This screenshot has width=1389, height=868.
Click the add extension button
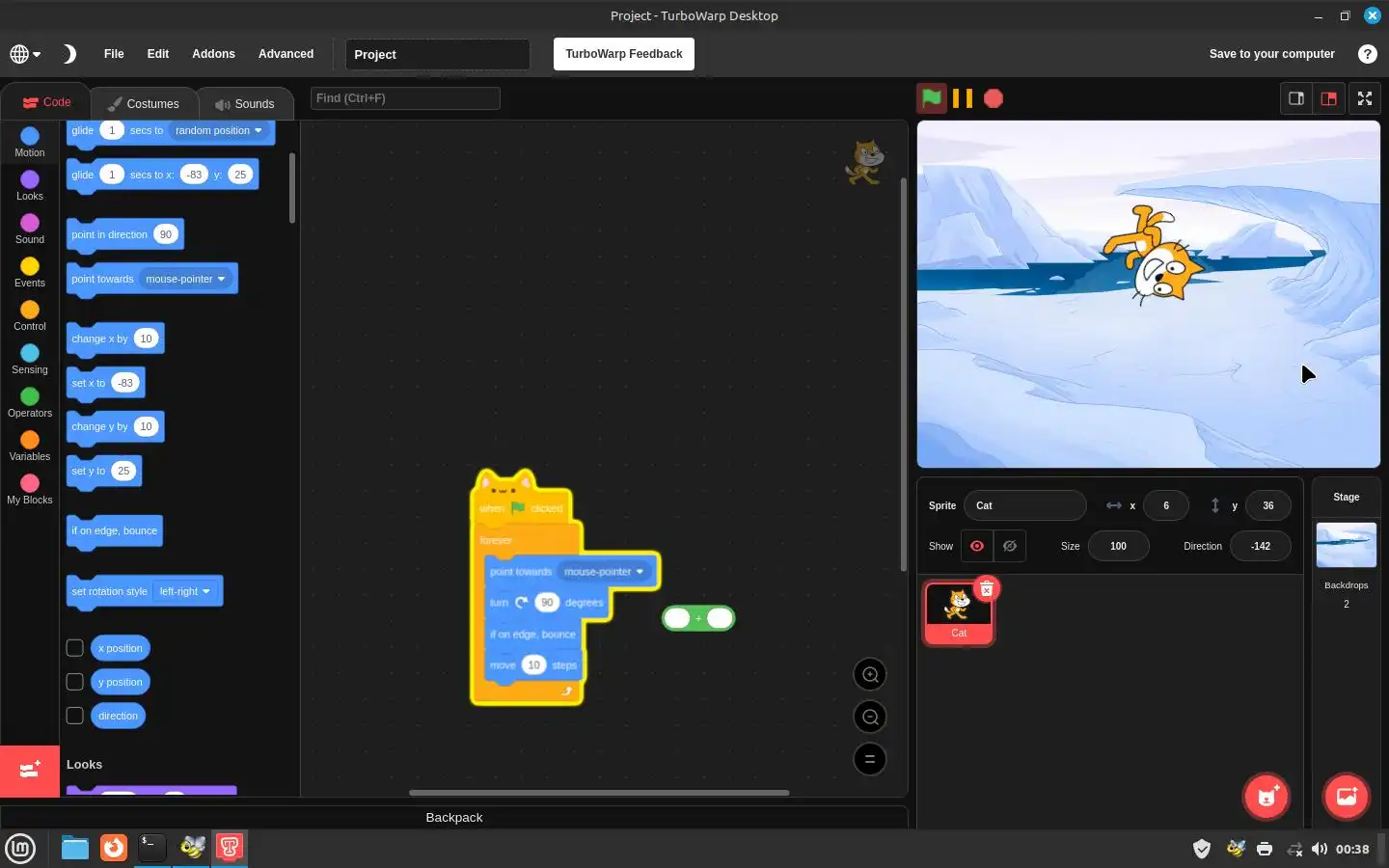click(x=30, y=770)
